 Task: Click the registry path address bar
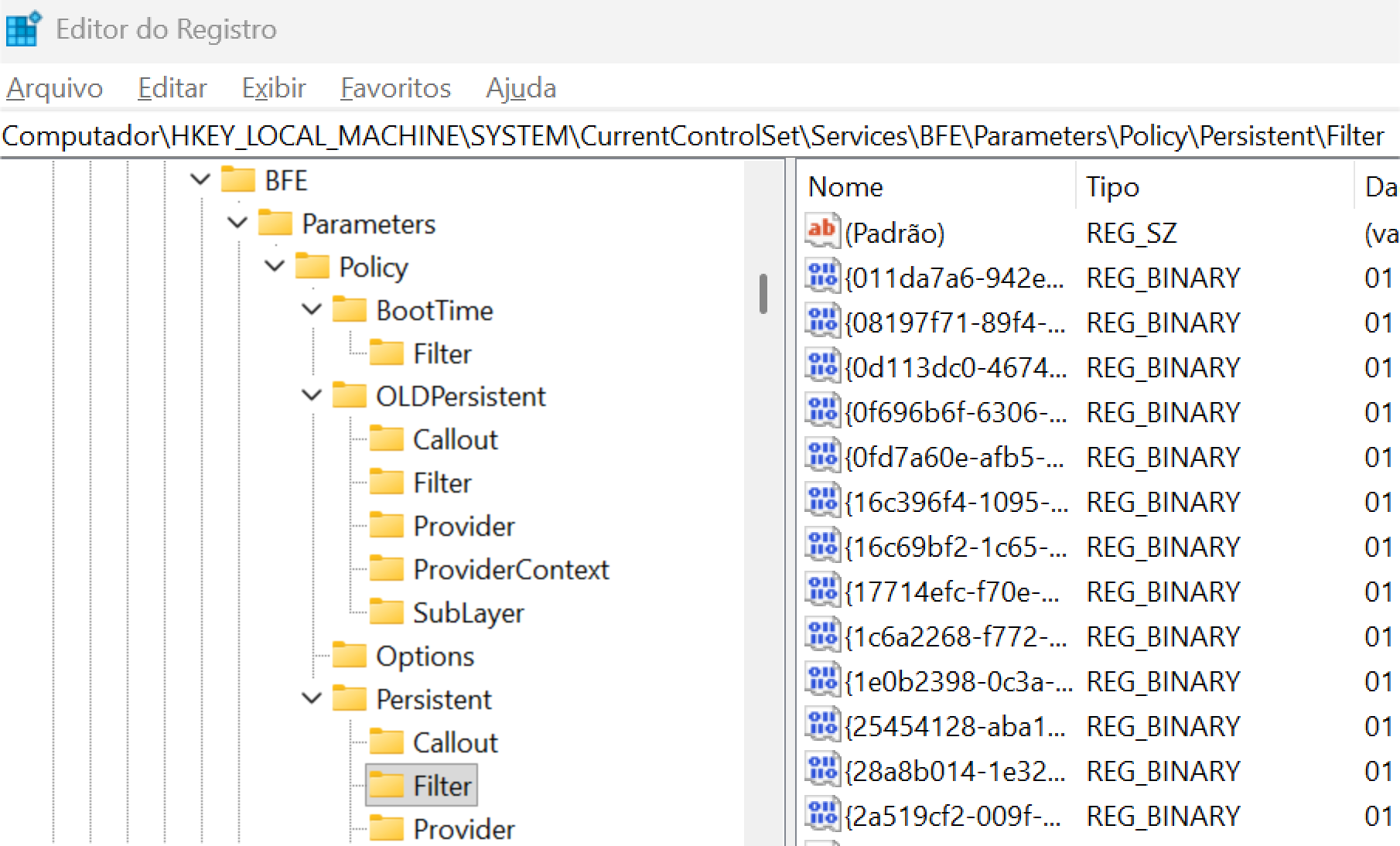click(700, 136)
